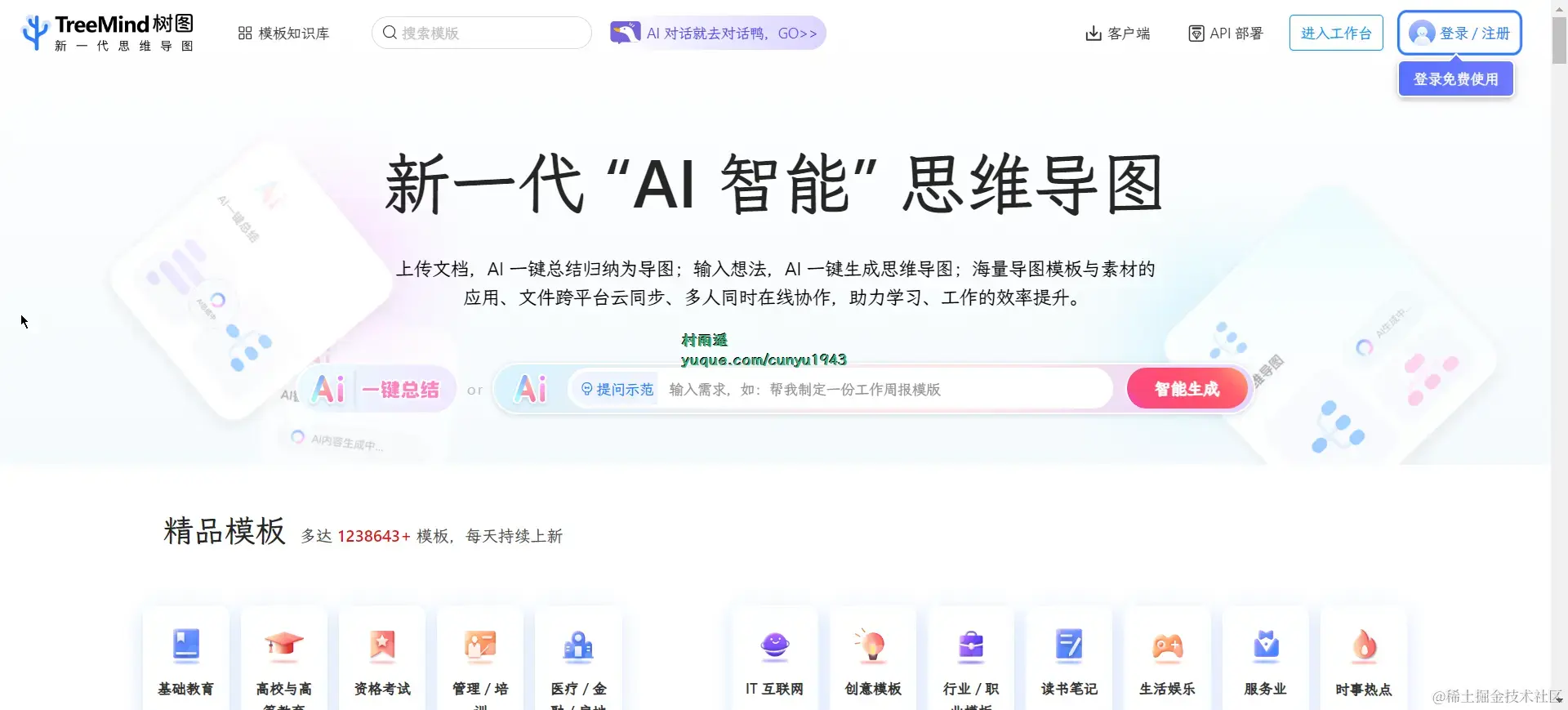1568x710 pixels.
Task: Open the 医疗 / 金融 category icon
Action: [578, 645]
